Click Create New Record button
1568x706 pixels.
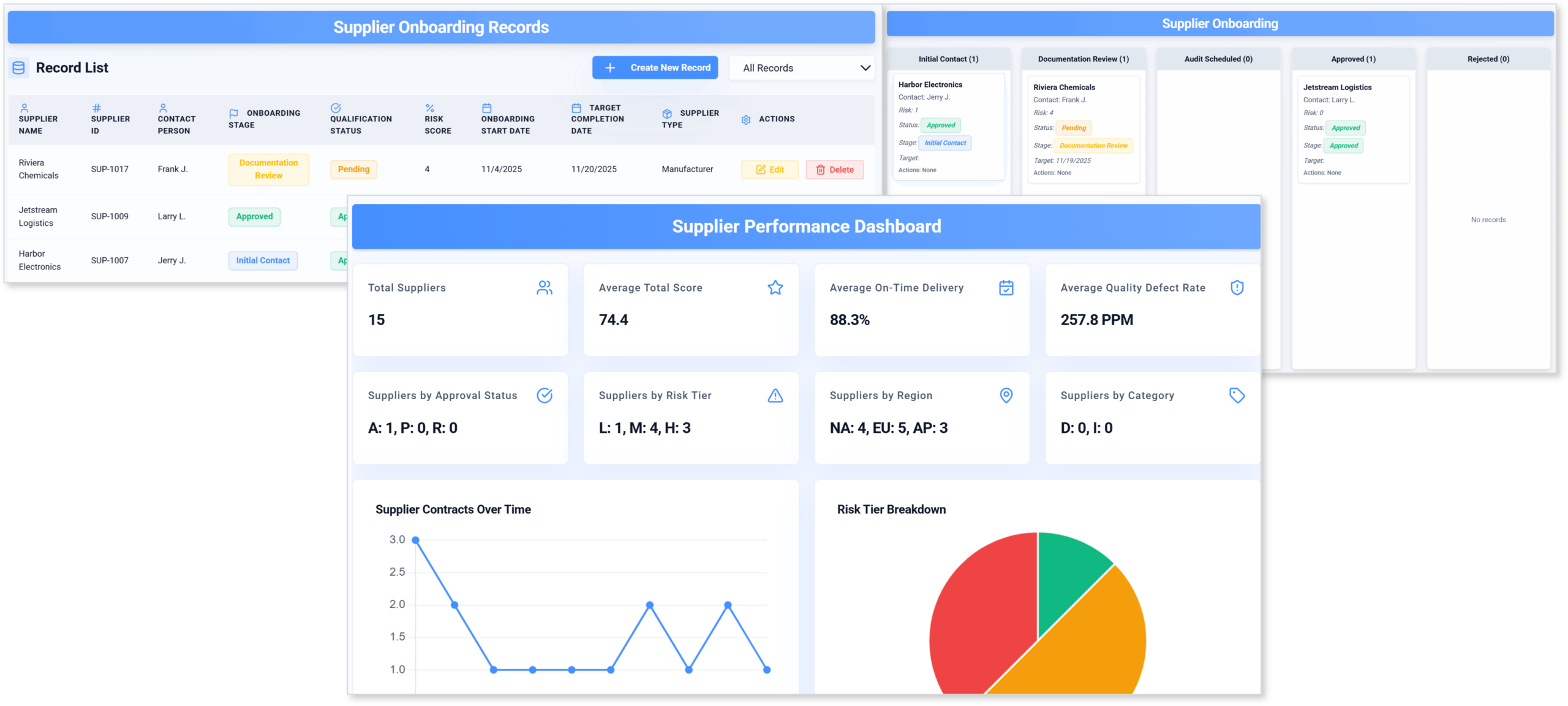pyautogui.click(x=655, y=68)
